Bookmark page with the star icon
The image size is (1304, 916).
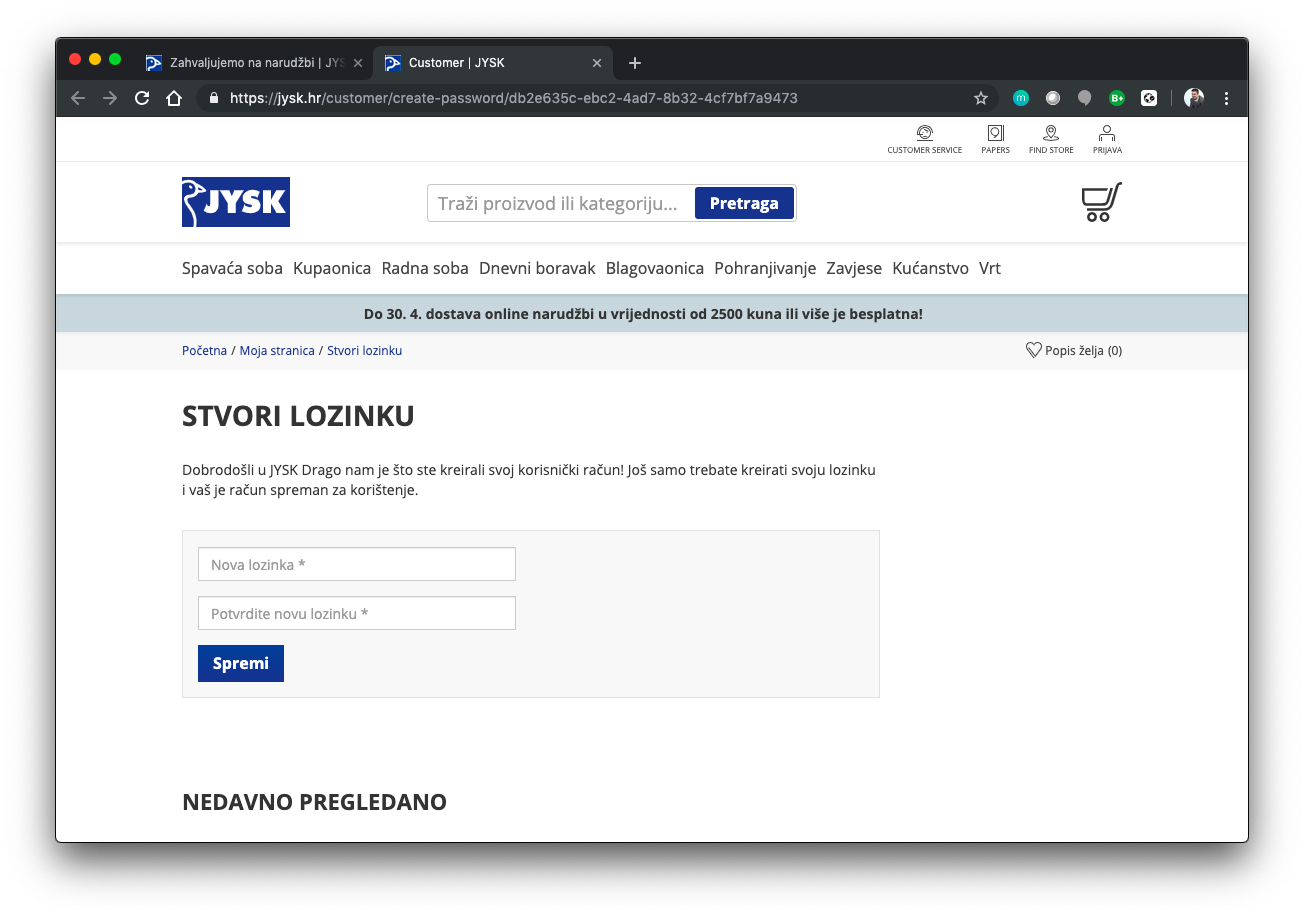[981, 98]
